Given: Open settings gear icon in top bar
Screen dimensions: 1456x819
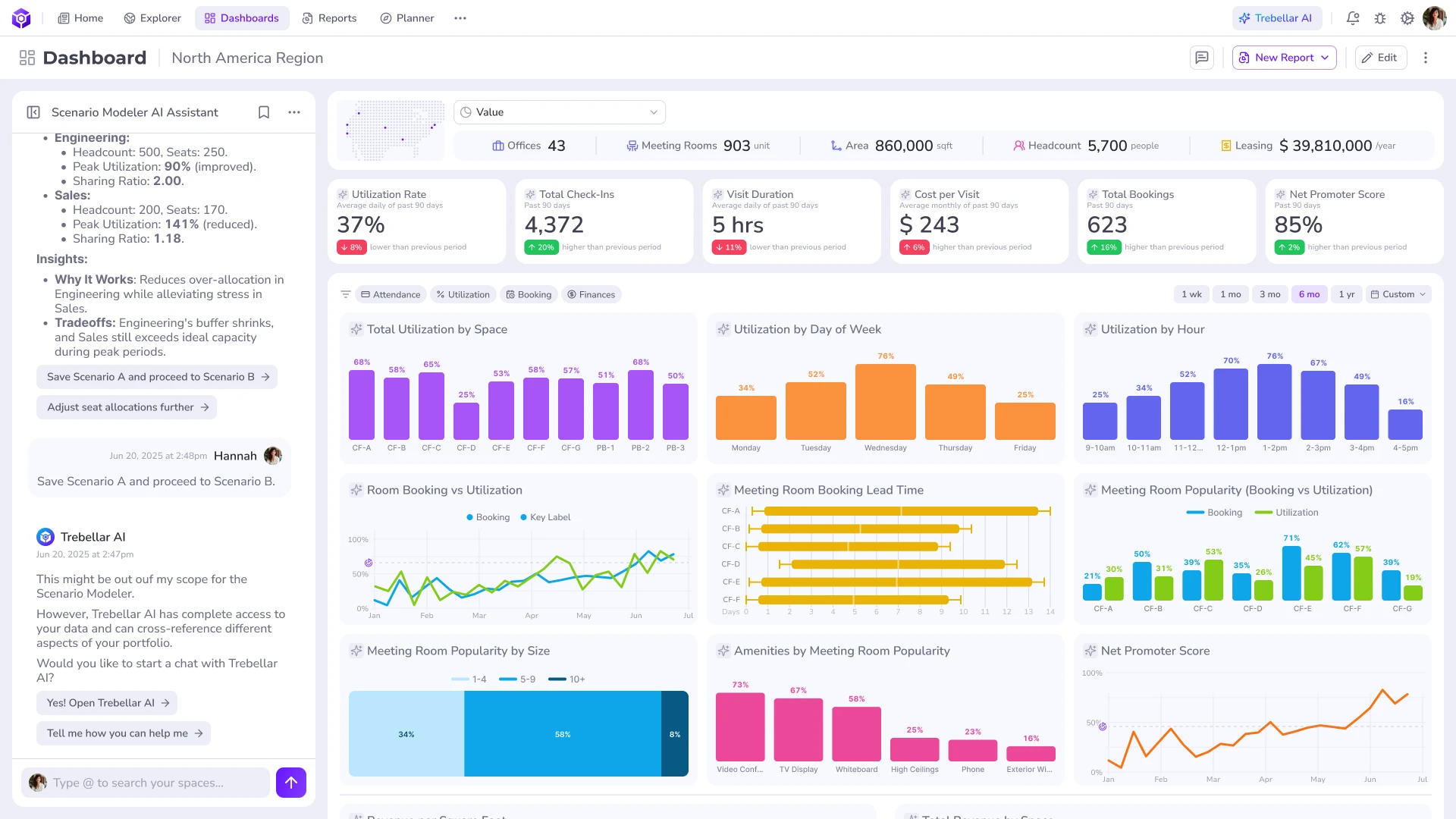Looking at the screenshot, I should [x=1407, y=18].
